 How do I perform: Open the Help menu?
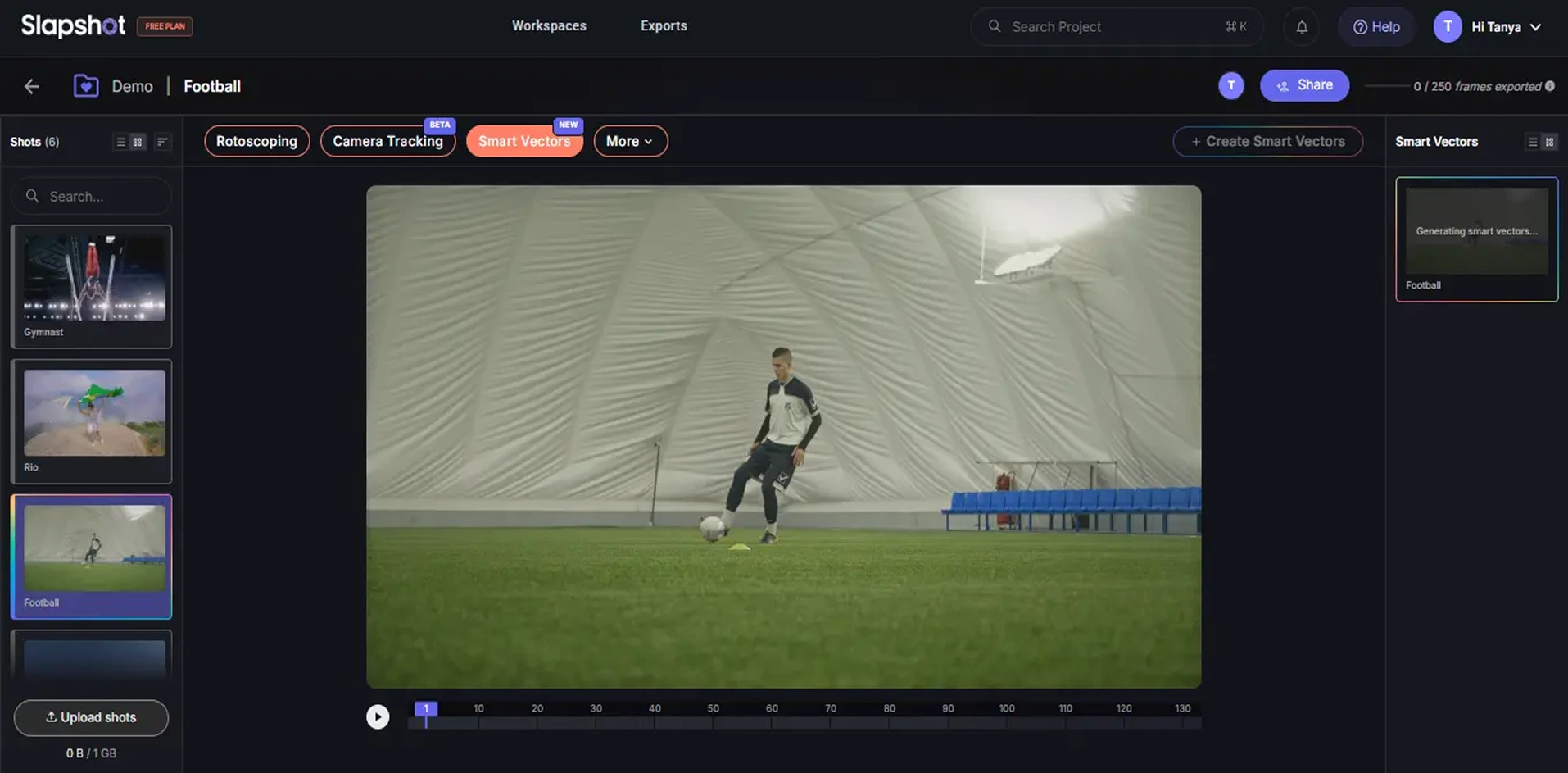(1375, 27)
